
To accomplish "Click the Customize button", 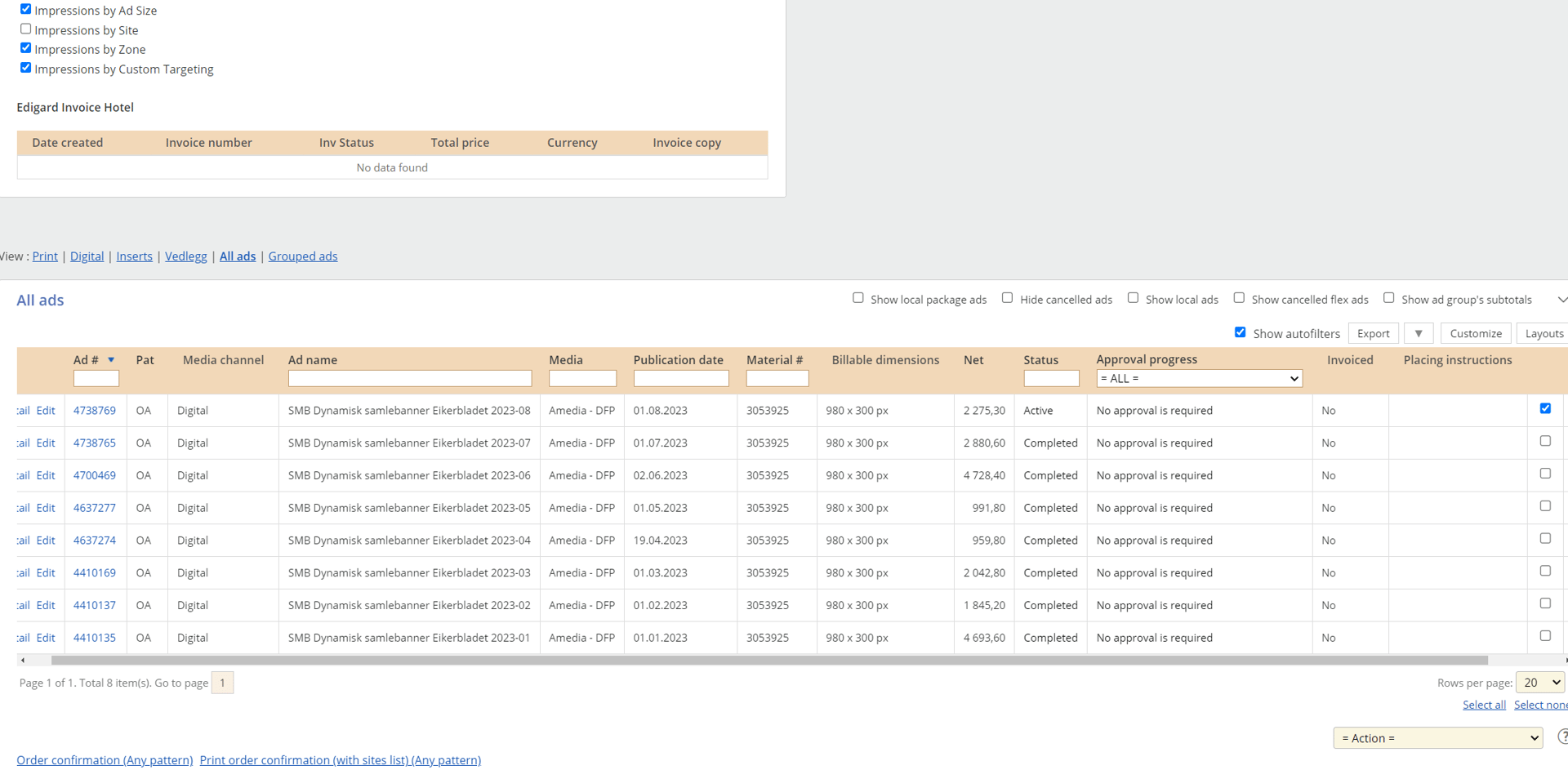I will point(1476,333).
